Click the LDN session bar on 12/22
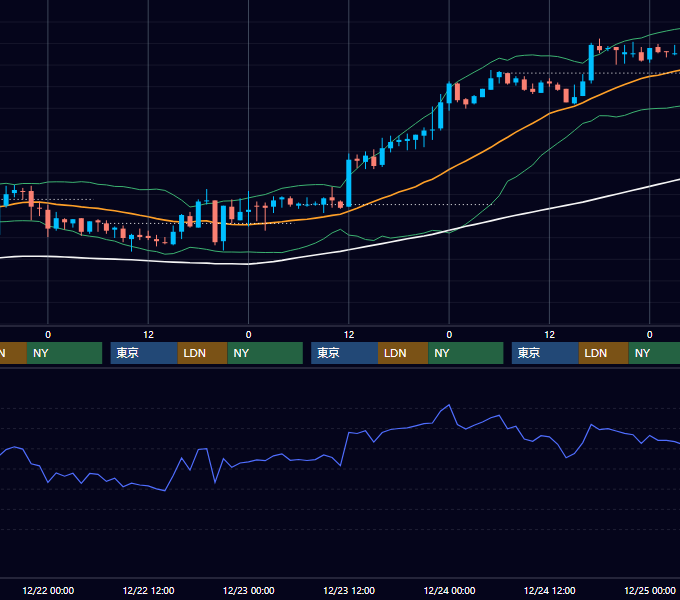The height and width of the screenshot is (600, 680). (203, 353)
